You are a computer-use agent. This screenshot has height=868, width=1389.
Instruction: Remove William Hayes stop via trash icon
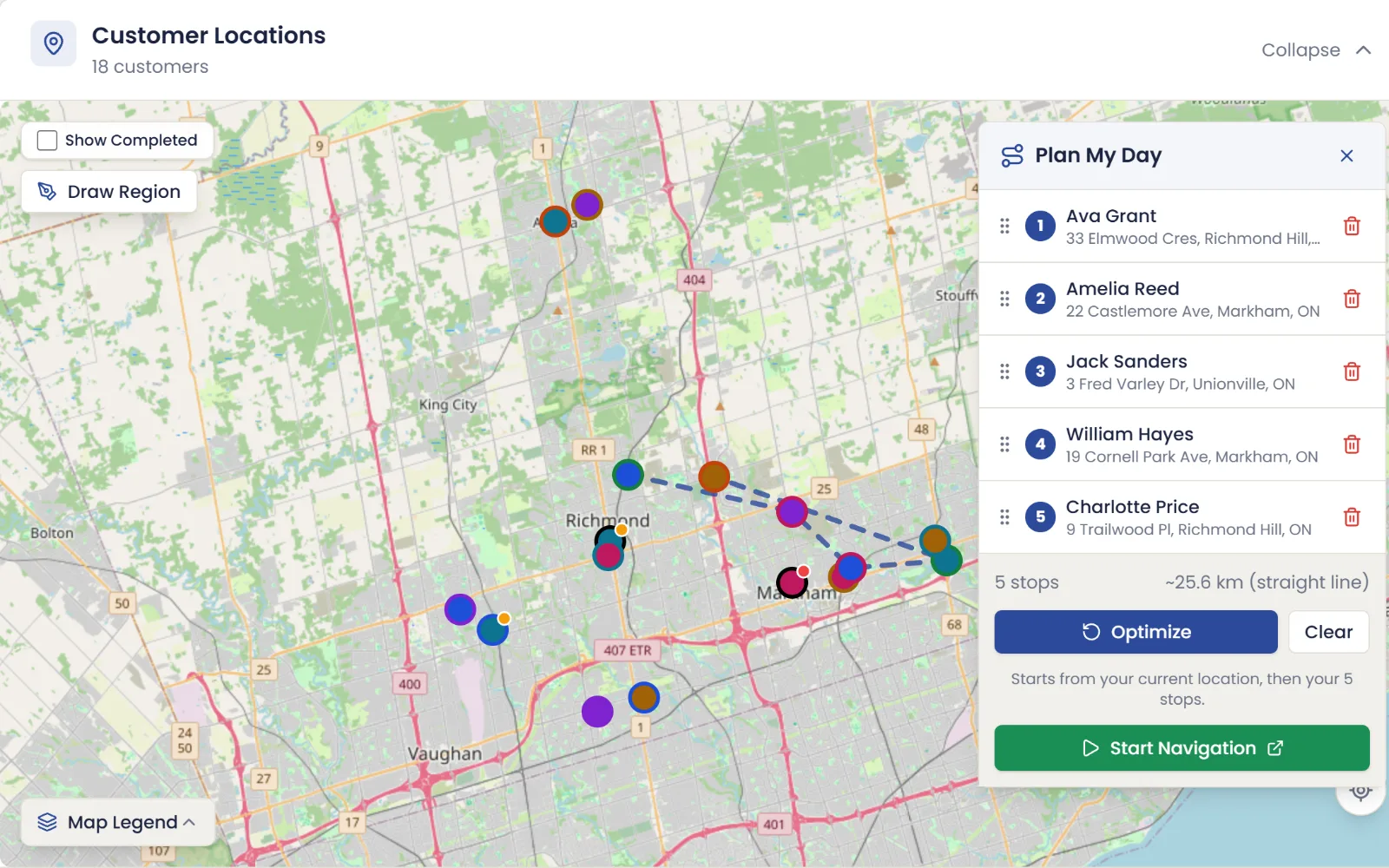[x=1352, y=444]
